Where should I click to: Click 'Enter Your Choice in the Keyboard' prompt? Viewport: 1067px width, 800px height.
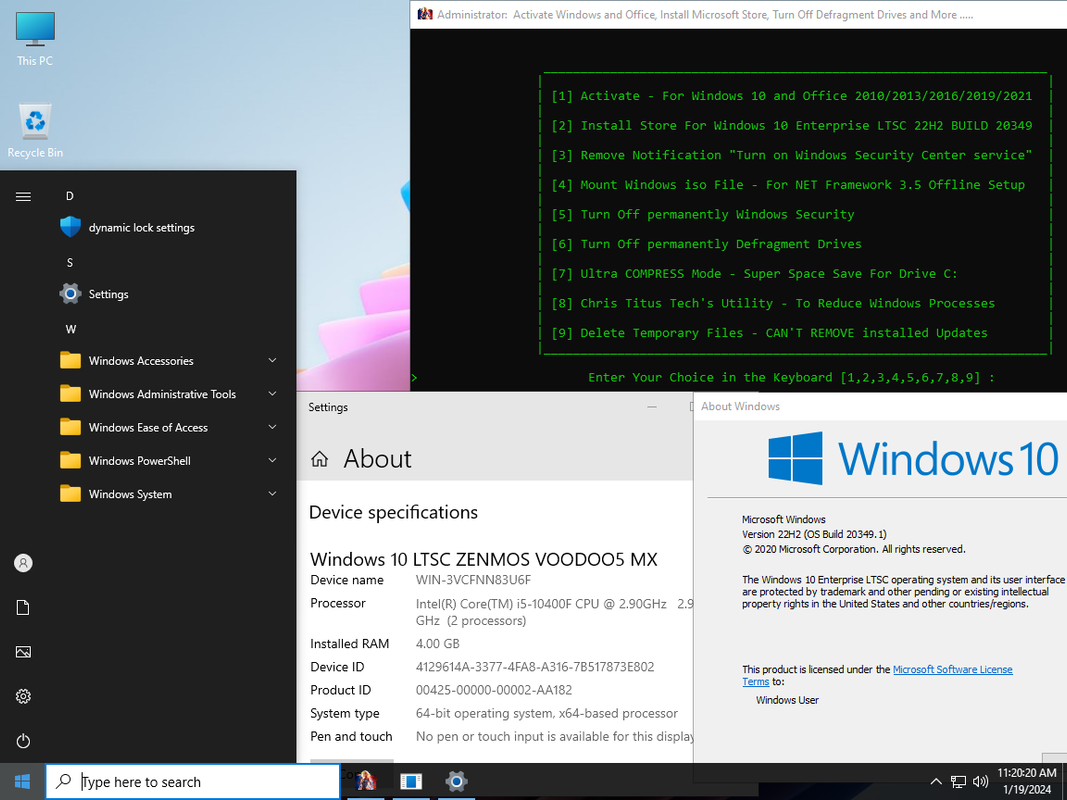click(791, 377)
